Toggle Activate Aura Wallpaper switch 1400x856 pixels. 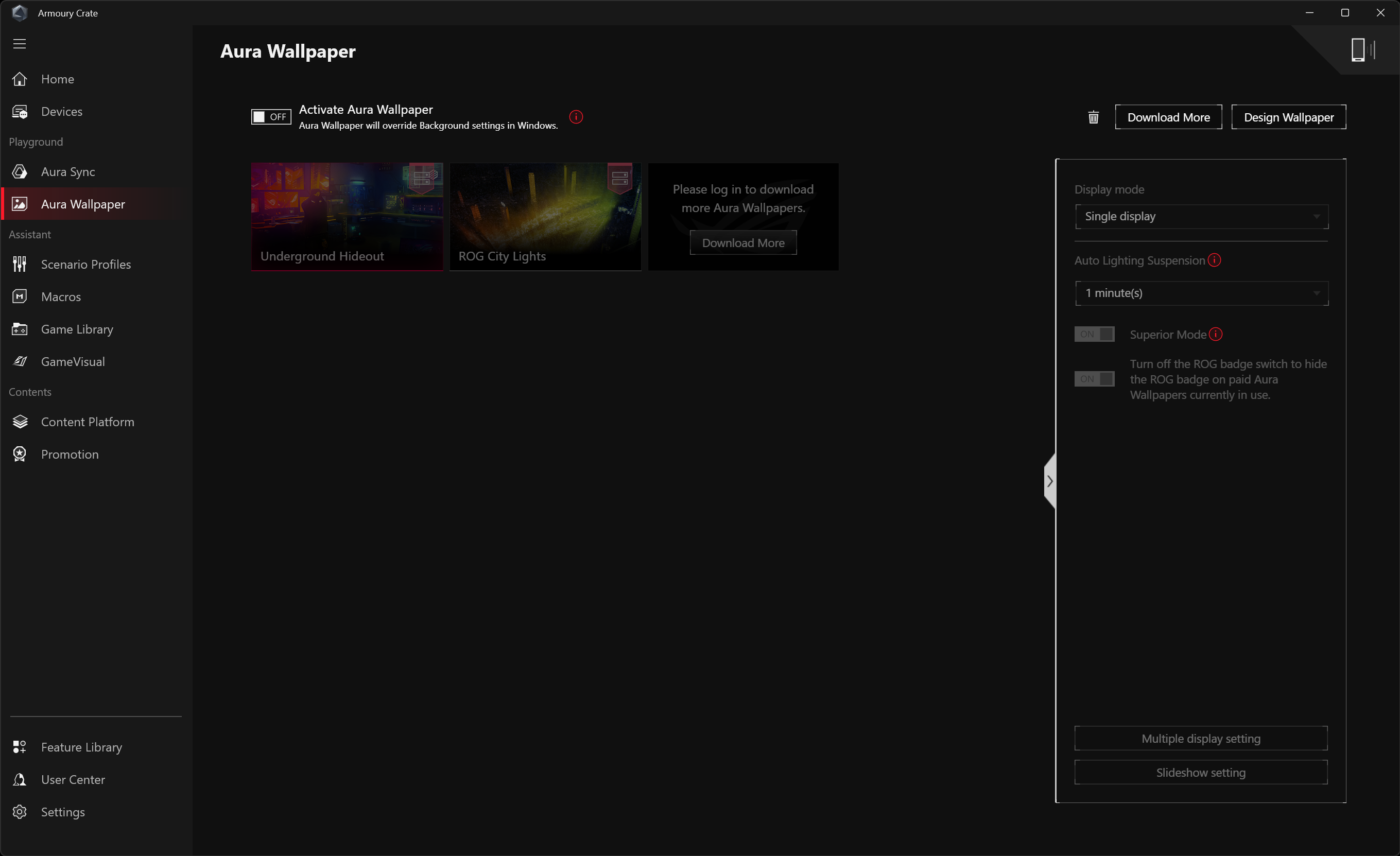pyautogui.click(x=271, y=117)
